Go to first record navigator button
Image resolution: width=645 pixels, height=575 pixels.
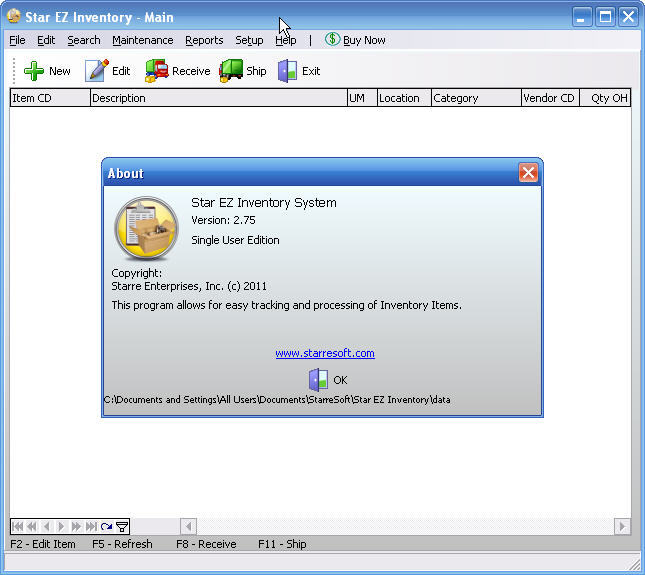tap(18, 526)
